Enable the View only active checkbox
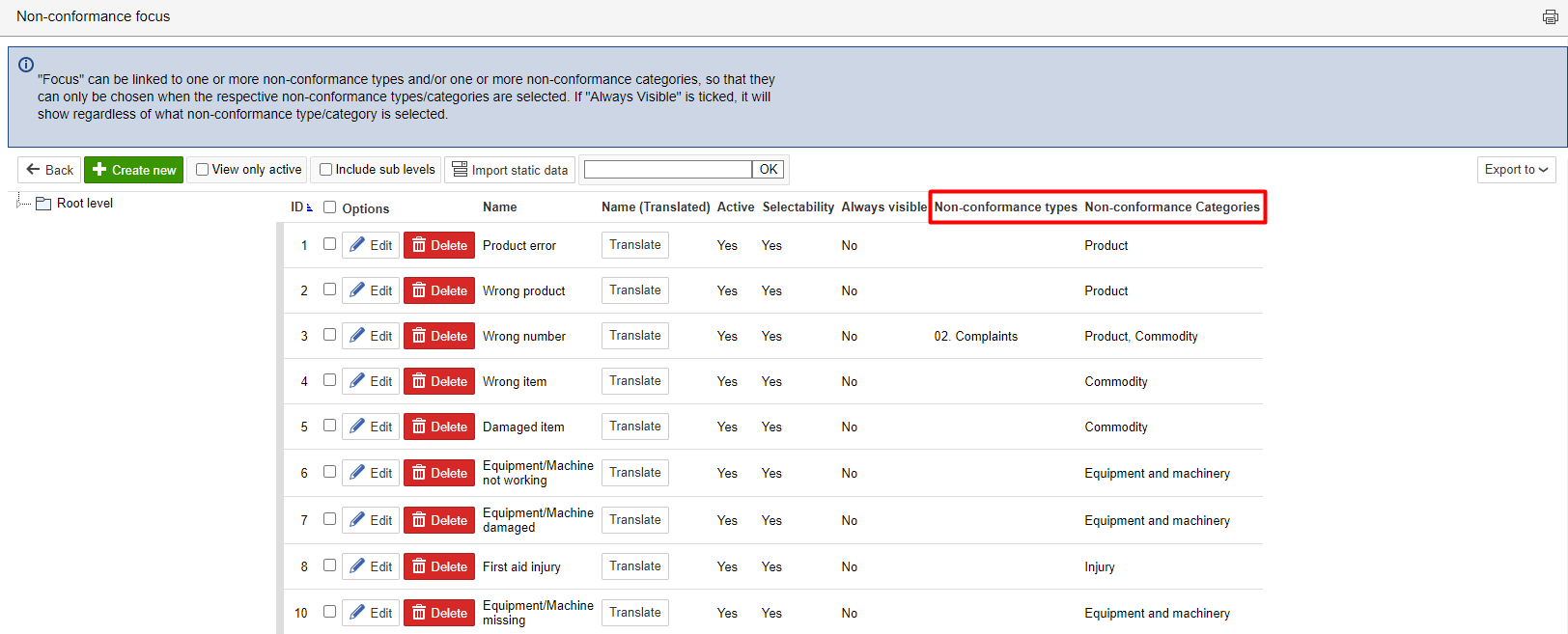Screen dimensions: 1568x634 (x=203, y=170)
